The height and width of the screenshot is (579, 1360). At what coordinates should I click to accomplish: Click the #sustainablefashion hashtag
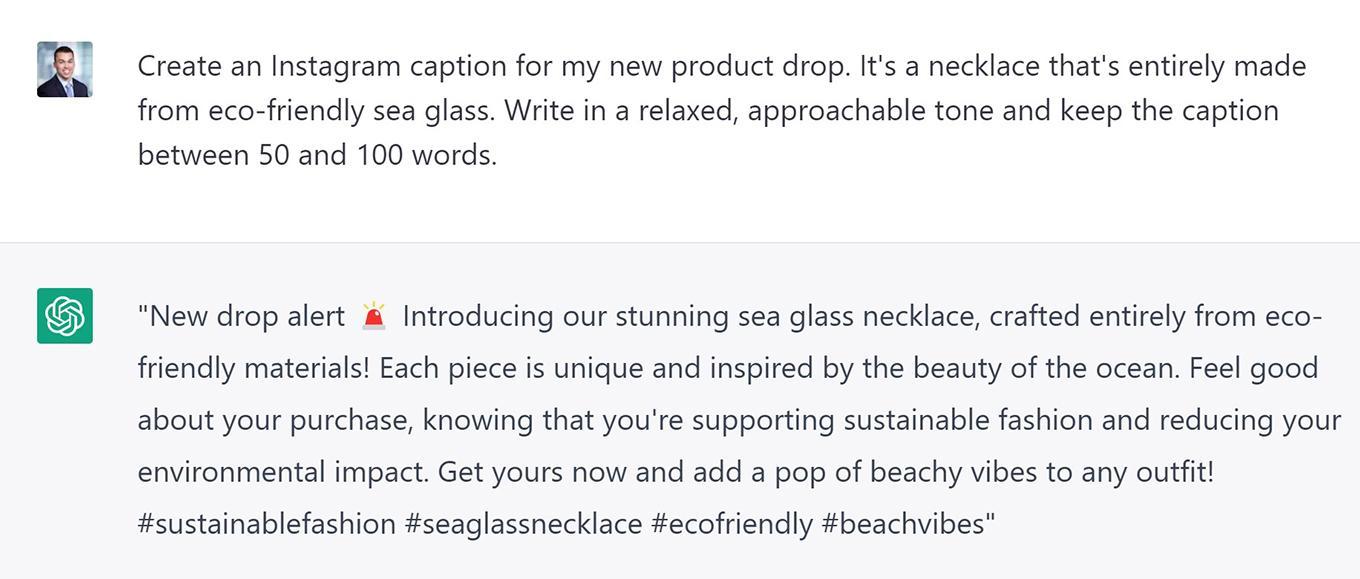coord(266,524)
